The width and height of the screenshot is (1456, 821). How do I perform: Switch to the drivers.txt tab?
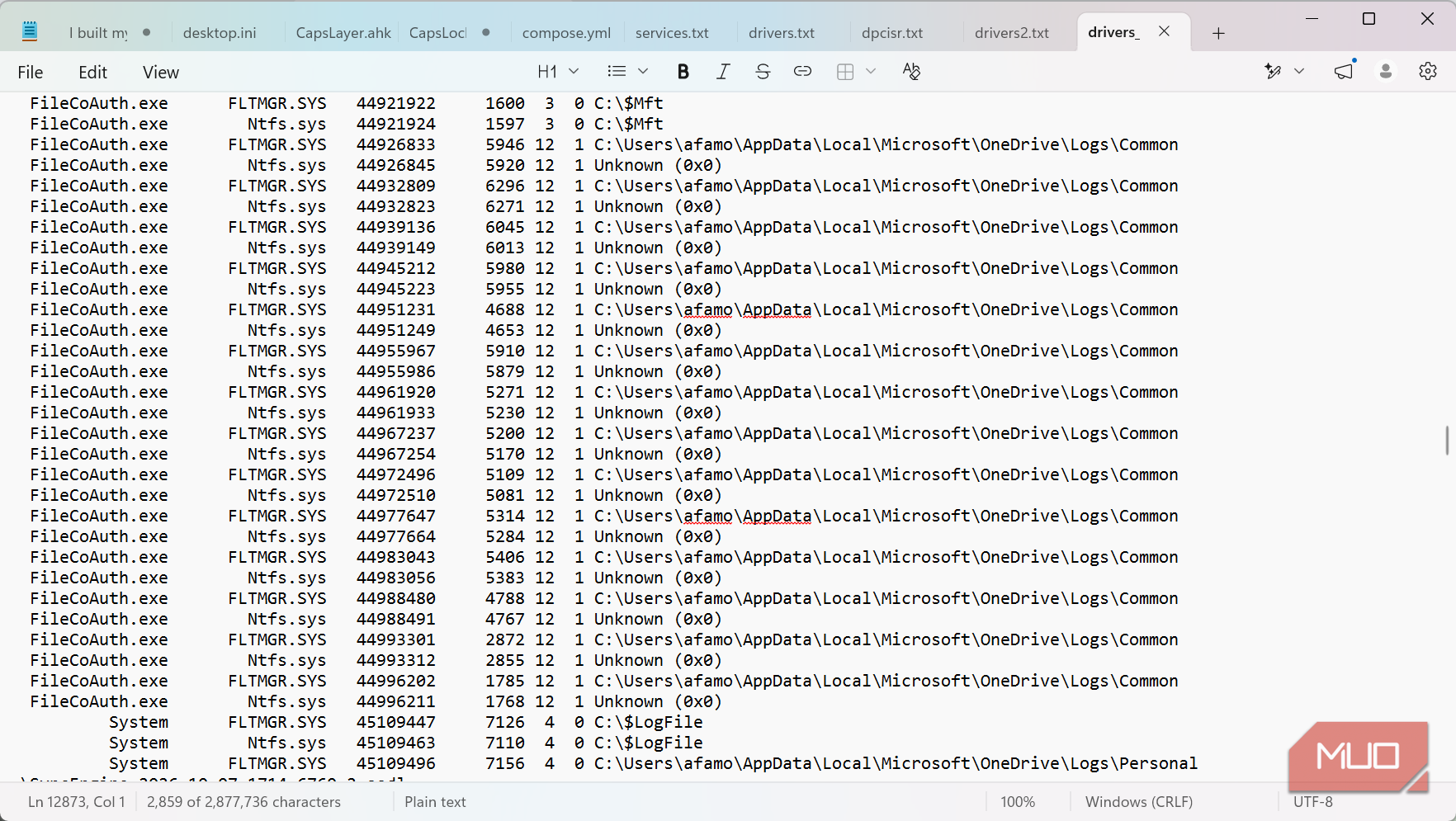pyautogui.click(x=782, y=33)
